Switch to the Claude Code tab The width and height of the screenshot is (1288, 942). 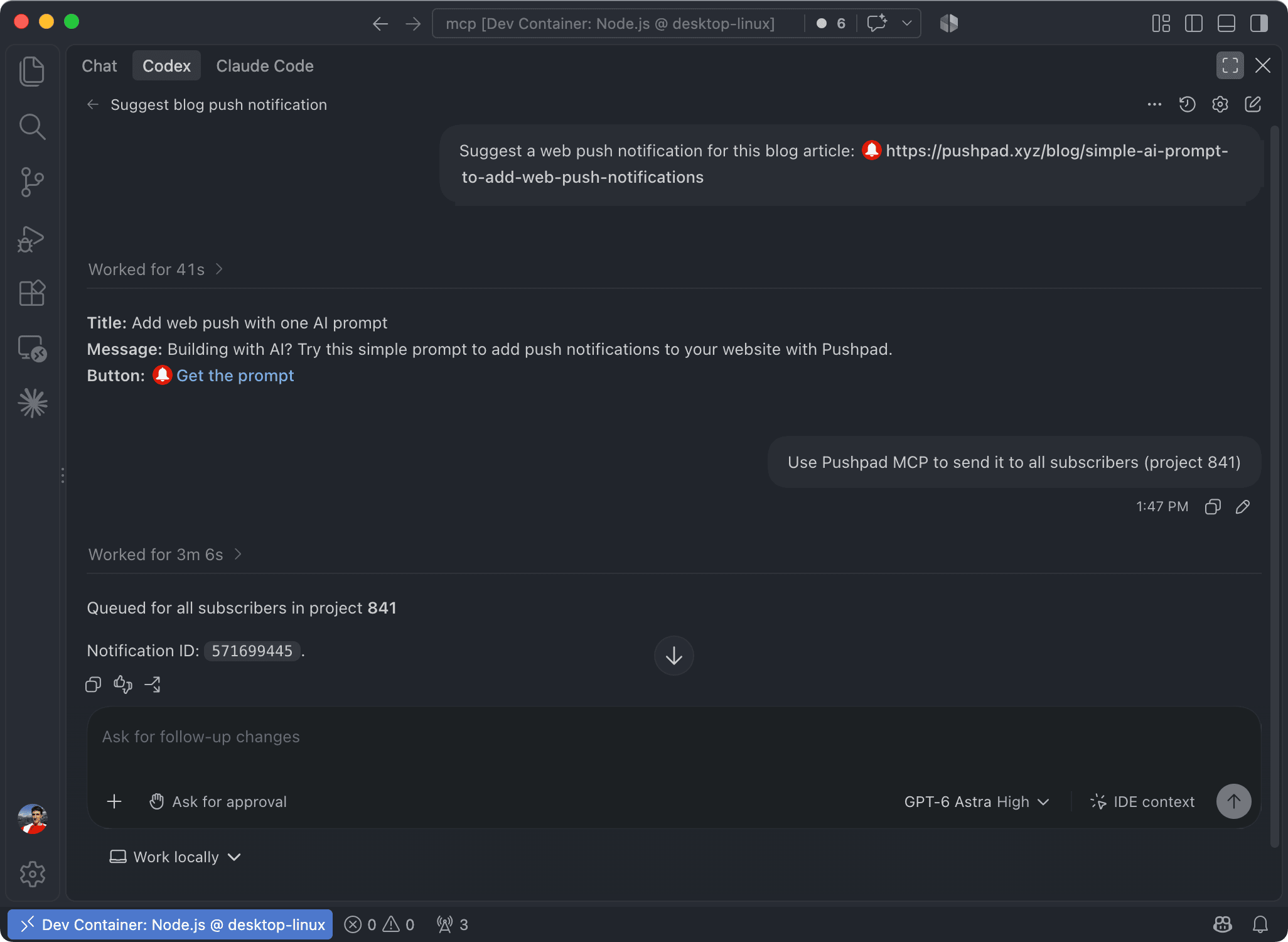tap(265, 66)
